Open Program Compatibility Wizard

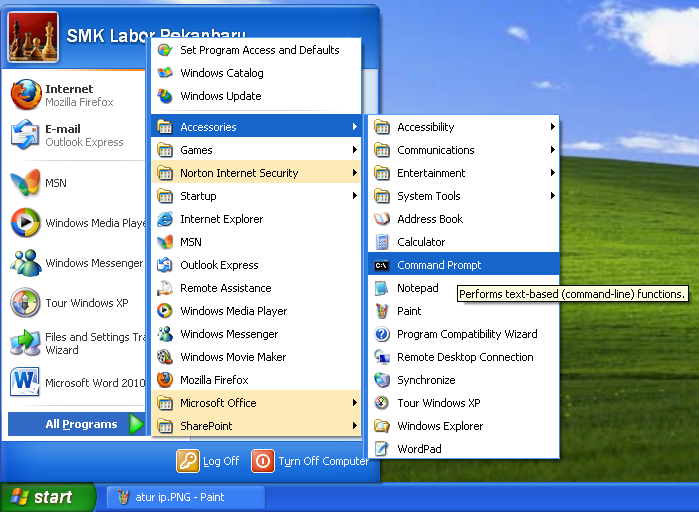point(464,334)
